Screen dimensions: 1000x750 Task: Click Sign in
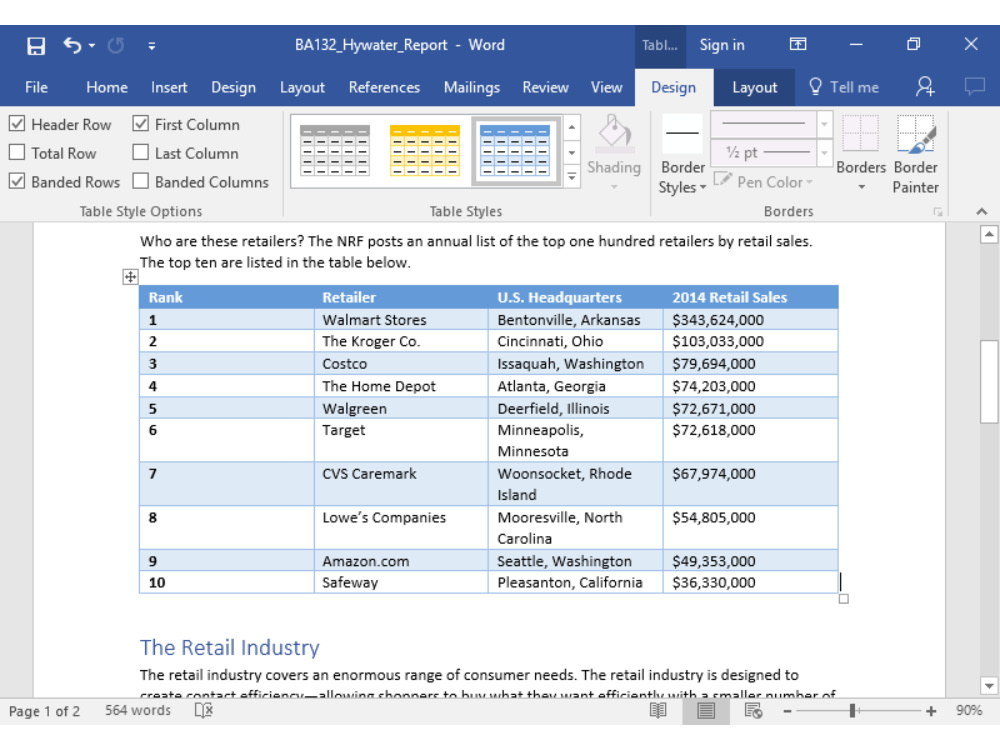pos(722,45)
